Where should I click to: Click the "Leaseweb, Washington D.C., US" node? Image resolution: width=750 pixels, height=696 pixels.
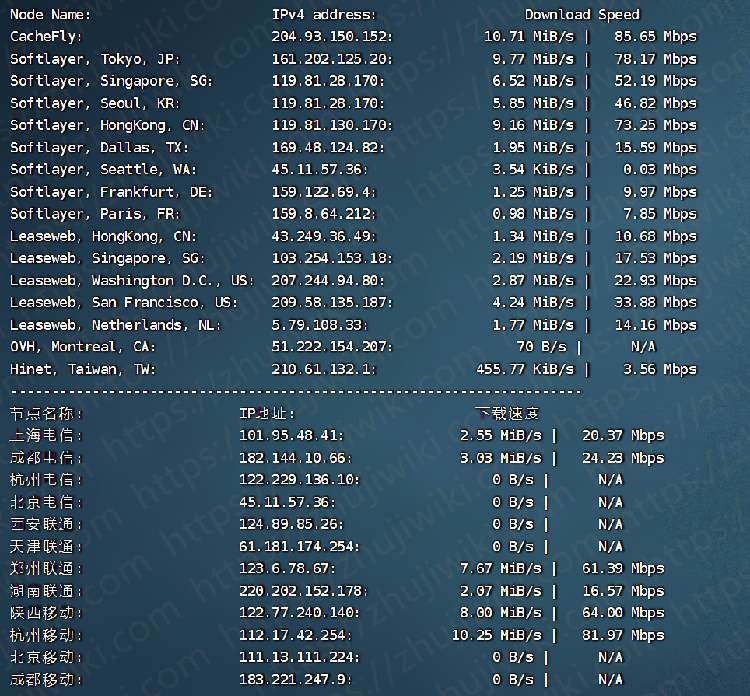click(131, 280)
